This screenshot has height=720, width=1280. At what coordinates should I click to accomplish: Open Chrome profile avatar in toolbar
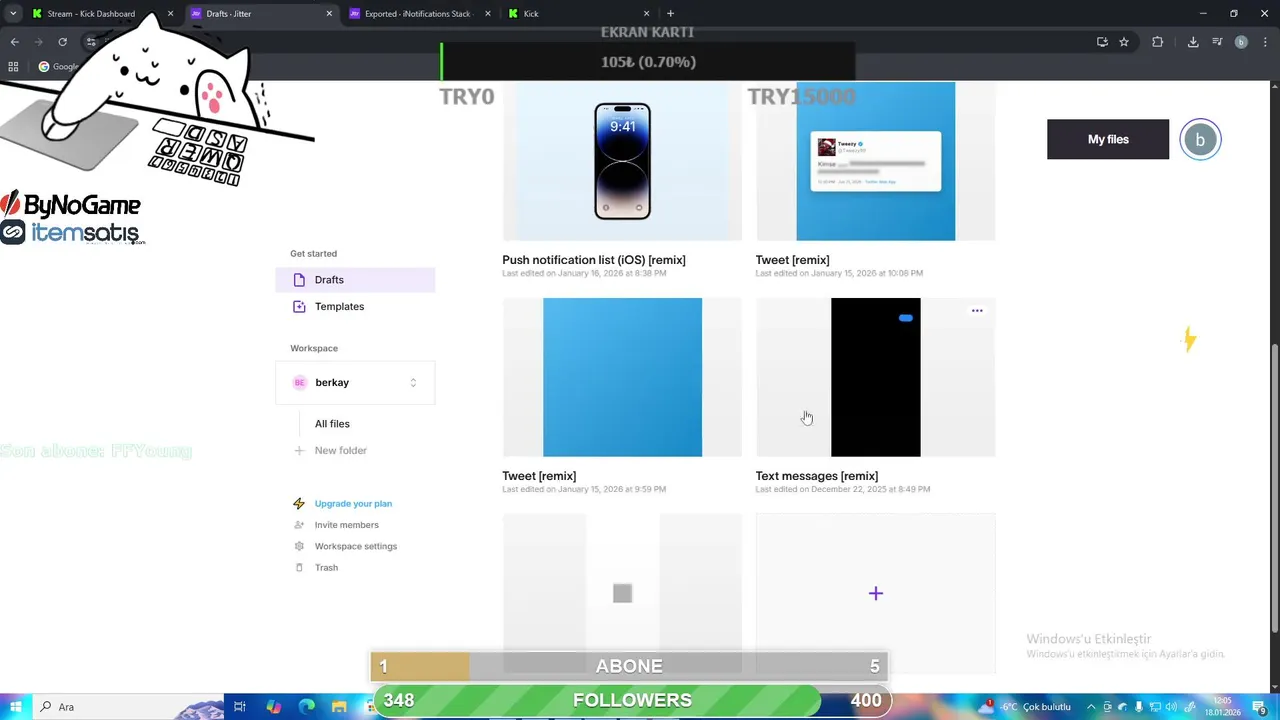pos(1241,42)
